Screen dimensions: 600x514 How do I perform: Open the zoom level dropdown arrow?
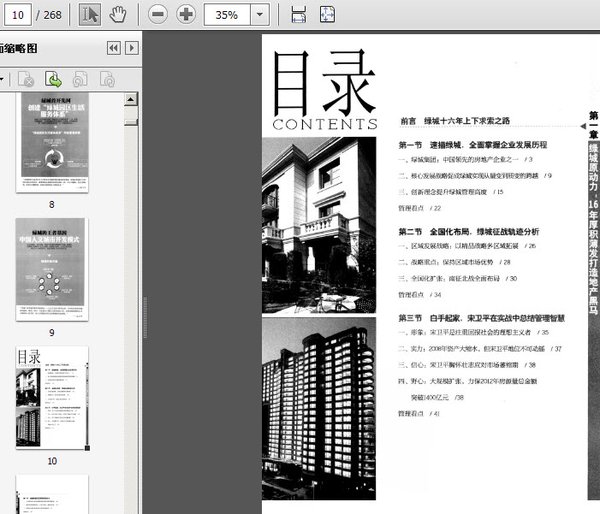pyautogui.click(x=260, y=14)
